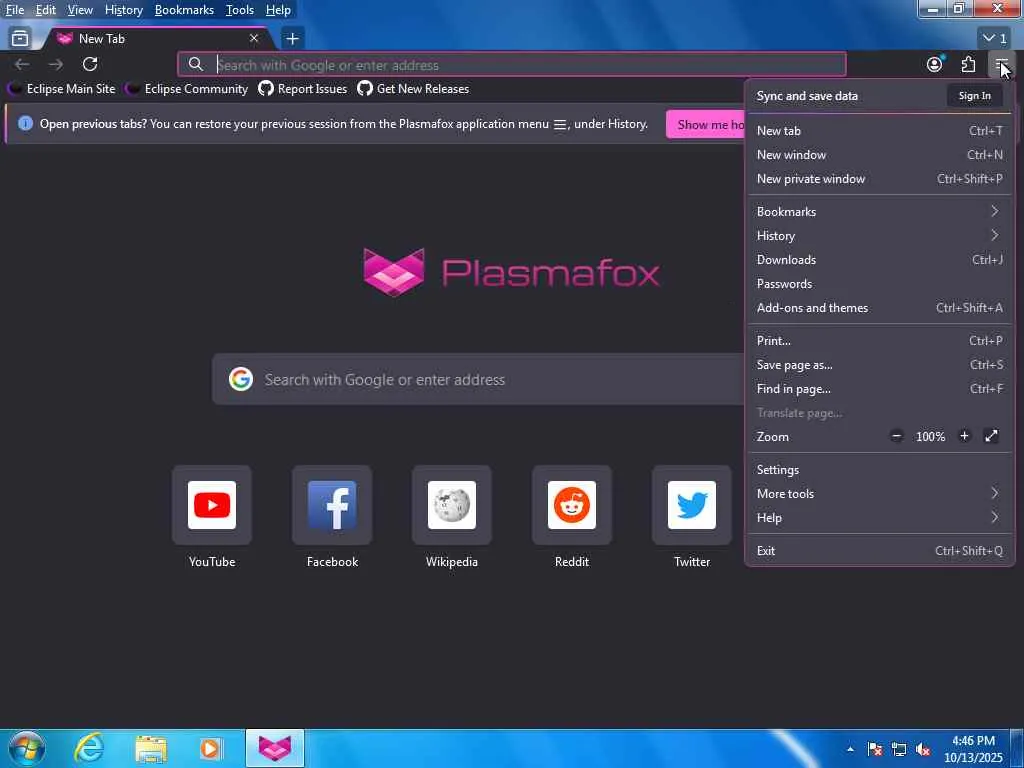Reset zoom by clicking 100%
The width and height of the screenshot is (1024, 768).
[x=930, y=437]
